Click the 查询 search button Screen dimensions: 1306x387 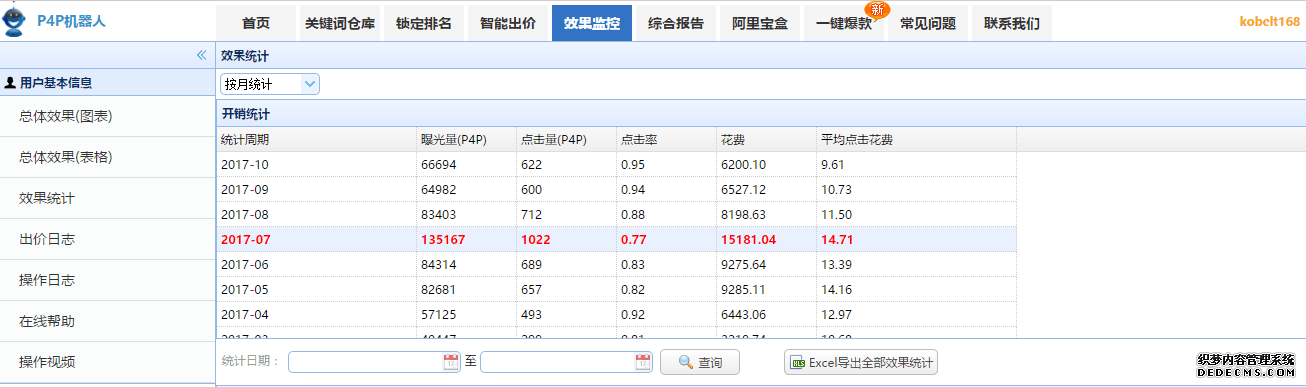click(x=700, y=362)
